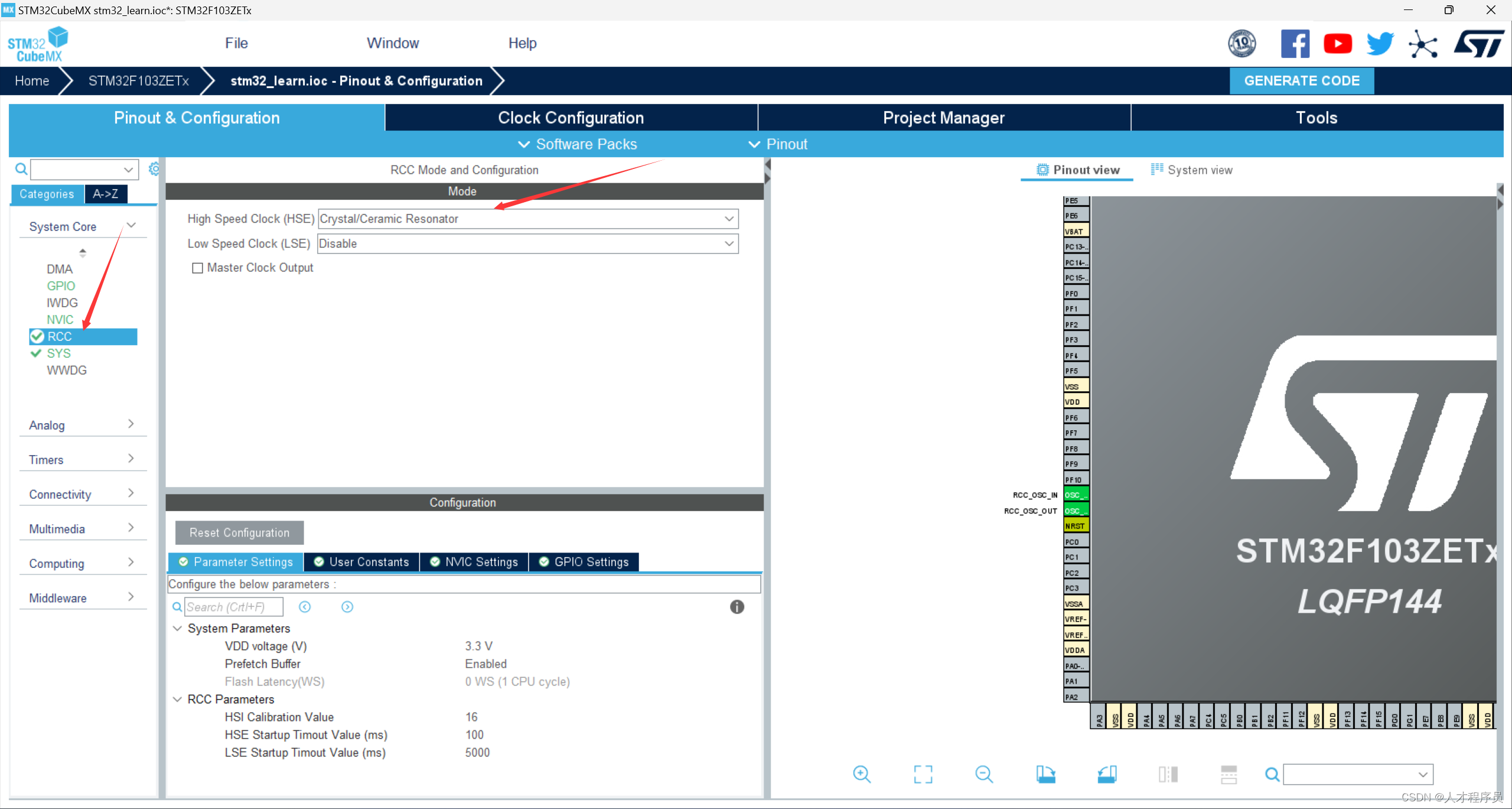Viewport: 1512px width, 809px height.
Task: Flip the chip view vertically
Action: click(1229, 774)
